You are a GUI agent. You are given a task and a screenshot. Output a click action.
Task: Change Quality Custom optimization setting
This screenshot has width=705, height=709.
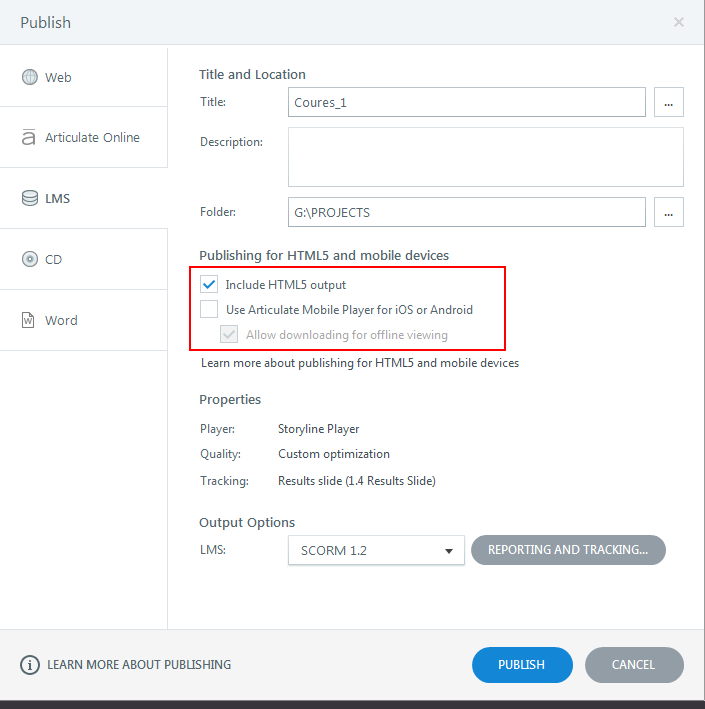point(333,454)
